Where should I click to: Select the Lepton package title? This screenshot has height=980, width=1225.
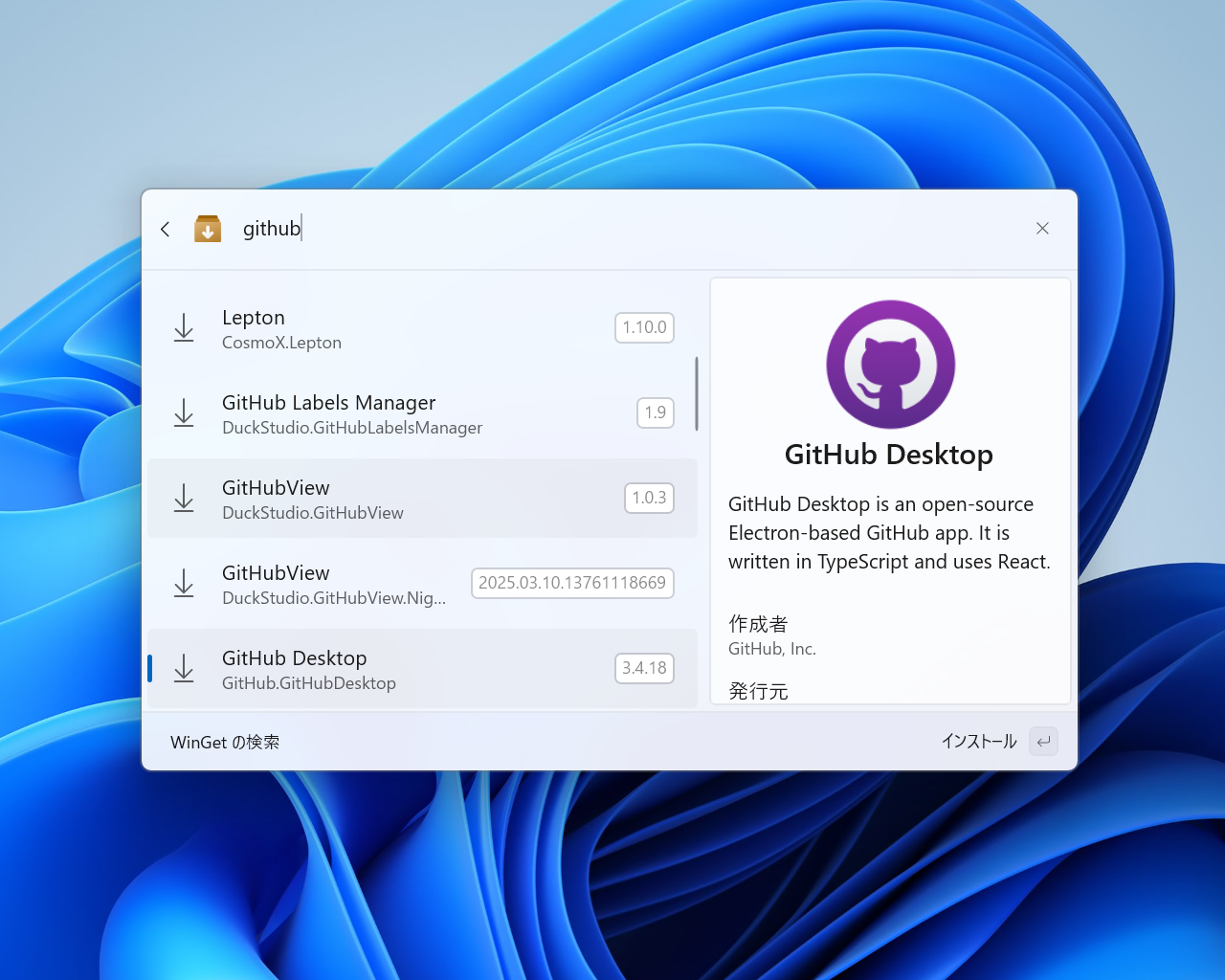[254, 318]
